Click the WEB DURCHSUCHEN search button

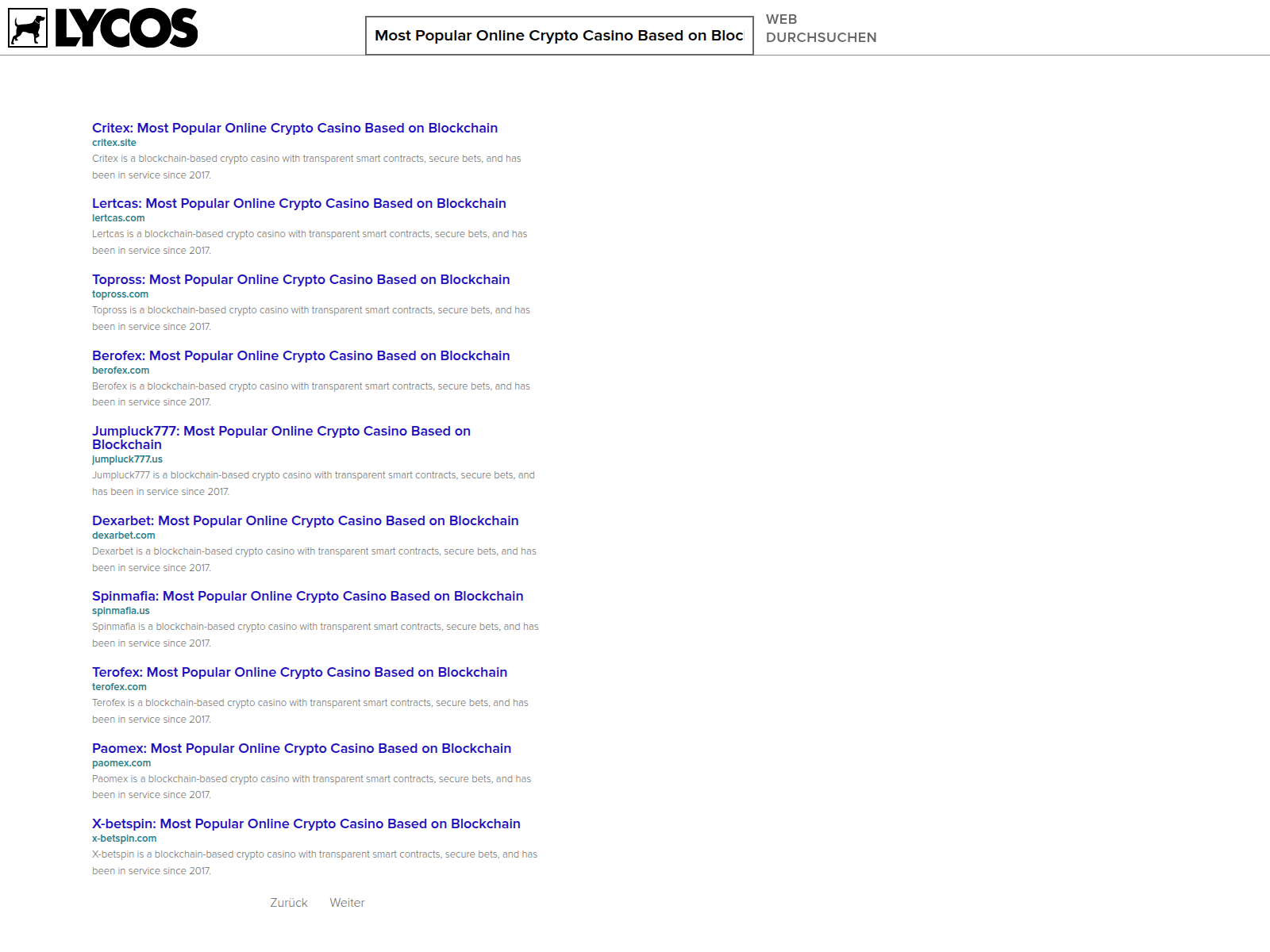click(x=821, y=29)
